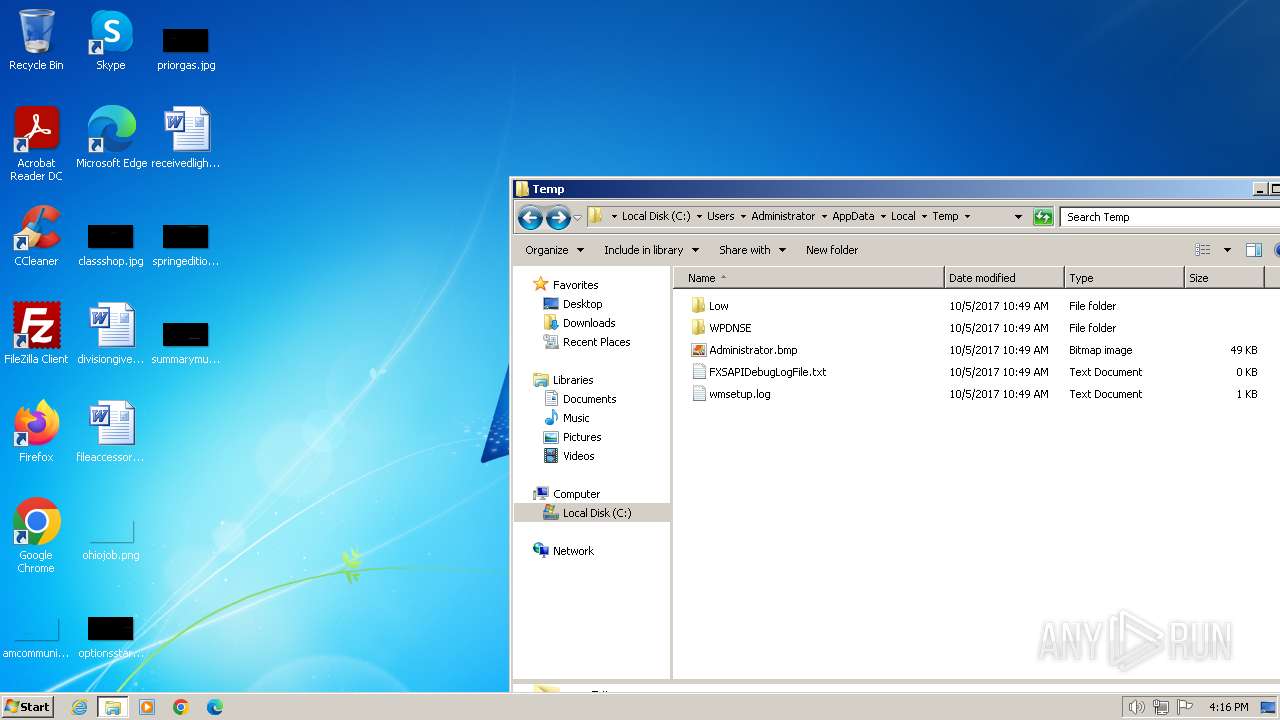Open Music library in navigation pane
Image resolution: width=1280 pixels, height=720 pixels.
click(576, 418)
